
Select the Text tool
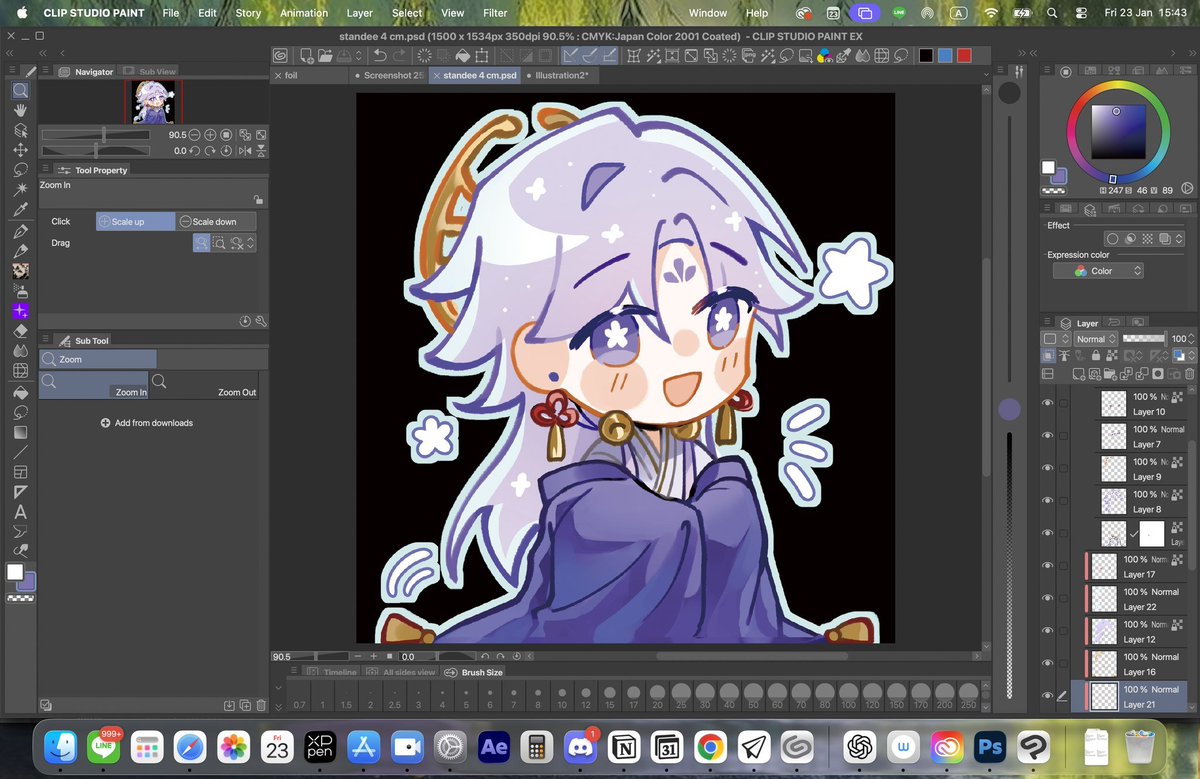[19, 511]
